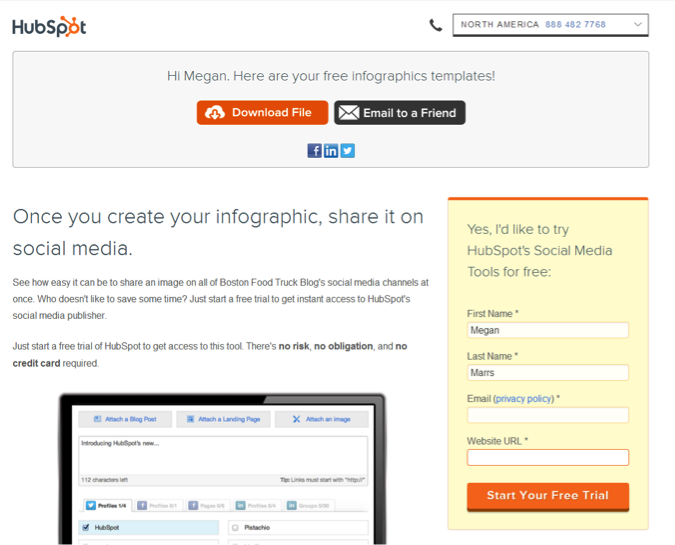Click the Last Name field containing Marrs
Viewport: 675px width, 545px height.
coord(548,372)
